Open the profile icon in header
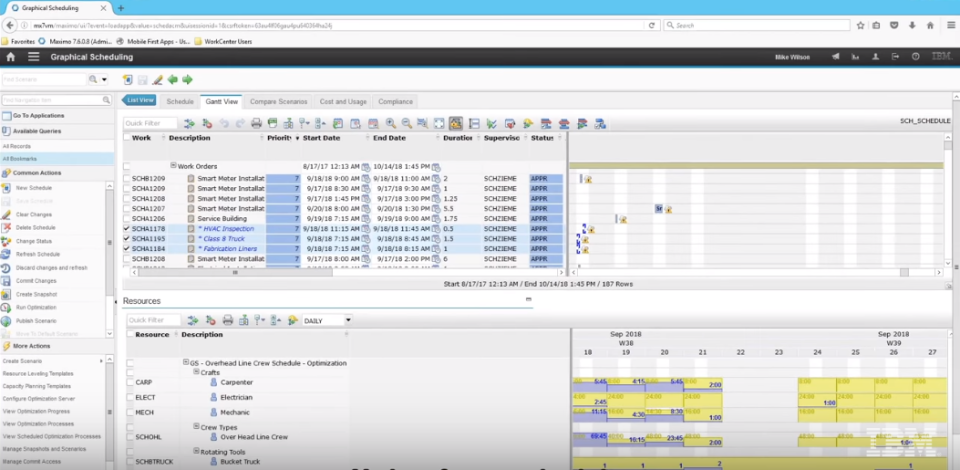This screenshot has height=470, width=960. pyautogui.click(x=876, y=57)
